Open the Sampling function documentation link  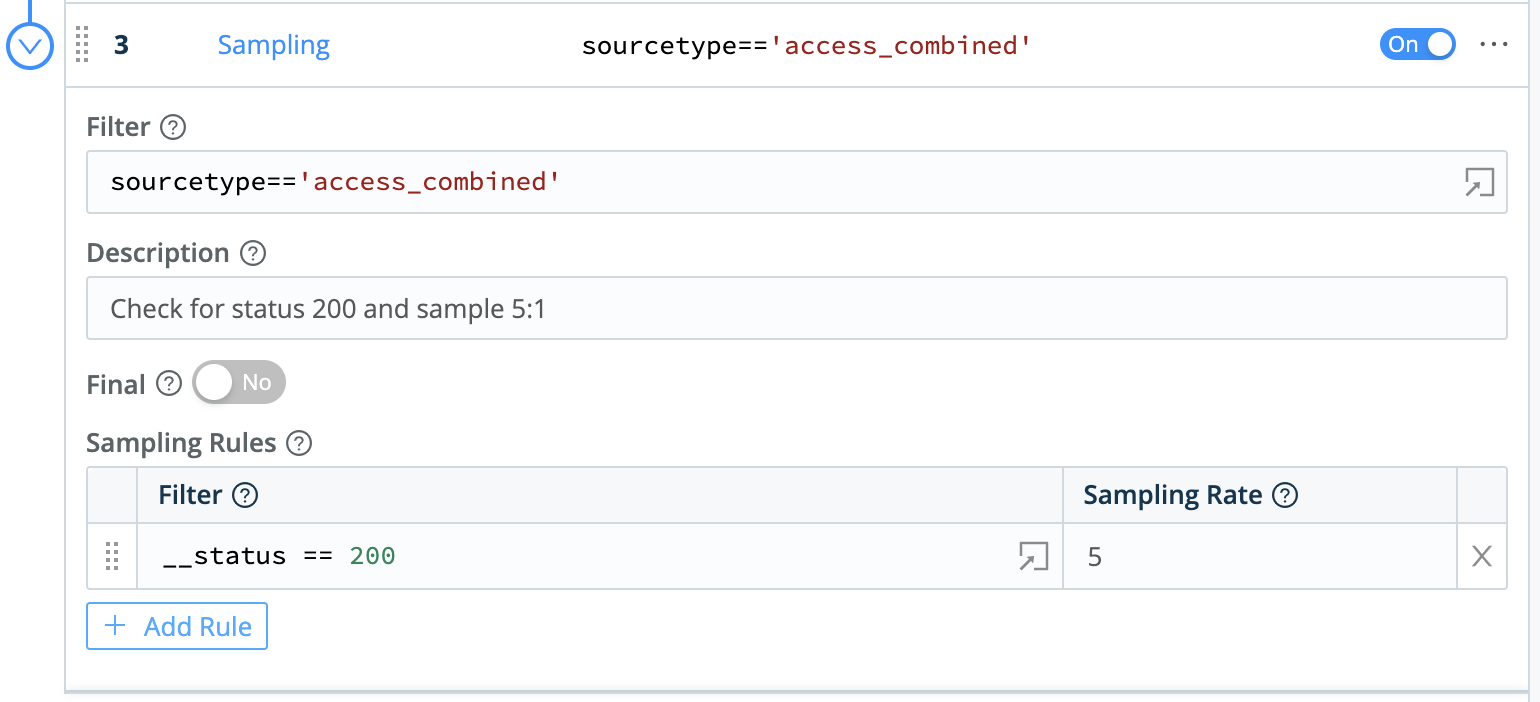tap(273, 44)
